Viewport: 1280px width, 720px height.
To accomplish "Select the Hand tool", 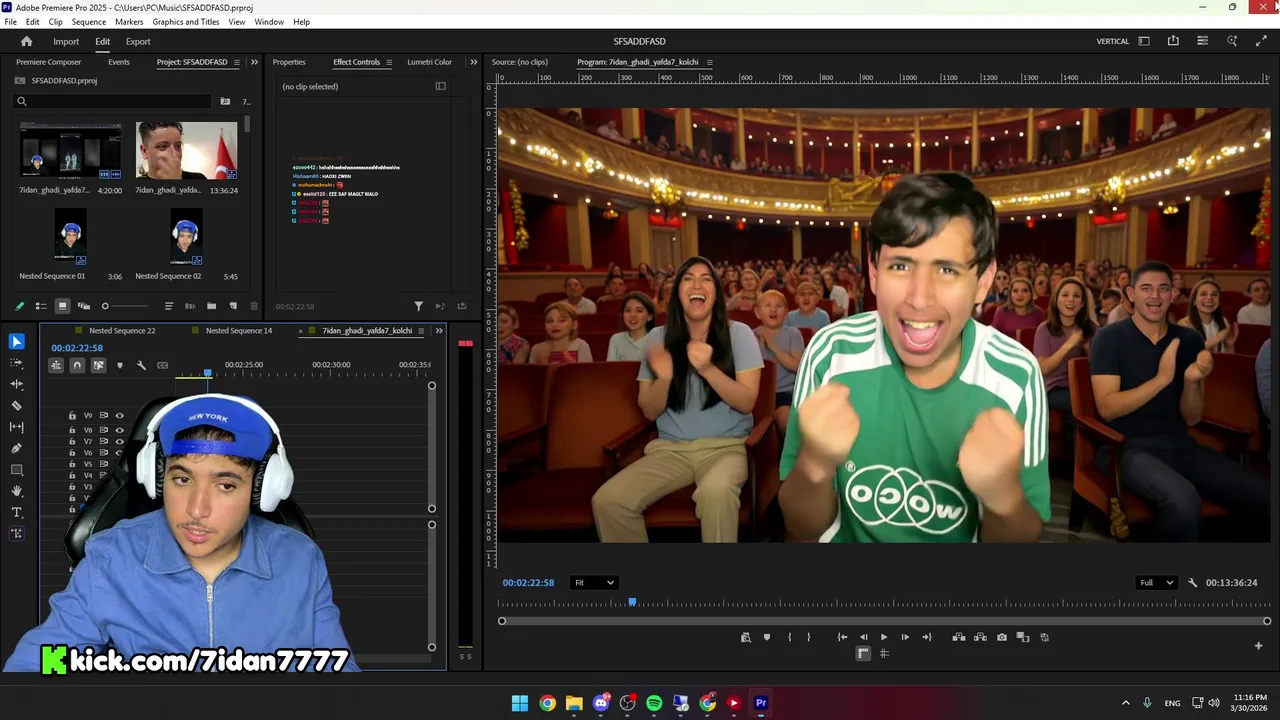I will click(x=16, y=491).
